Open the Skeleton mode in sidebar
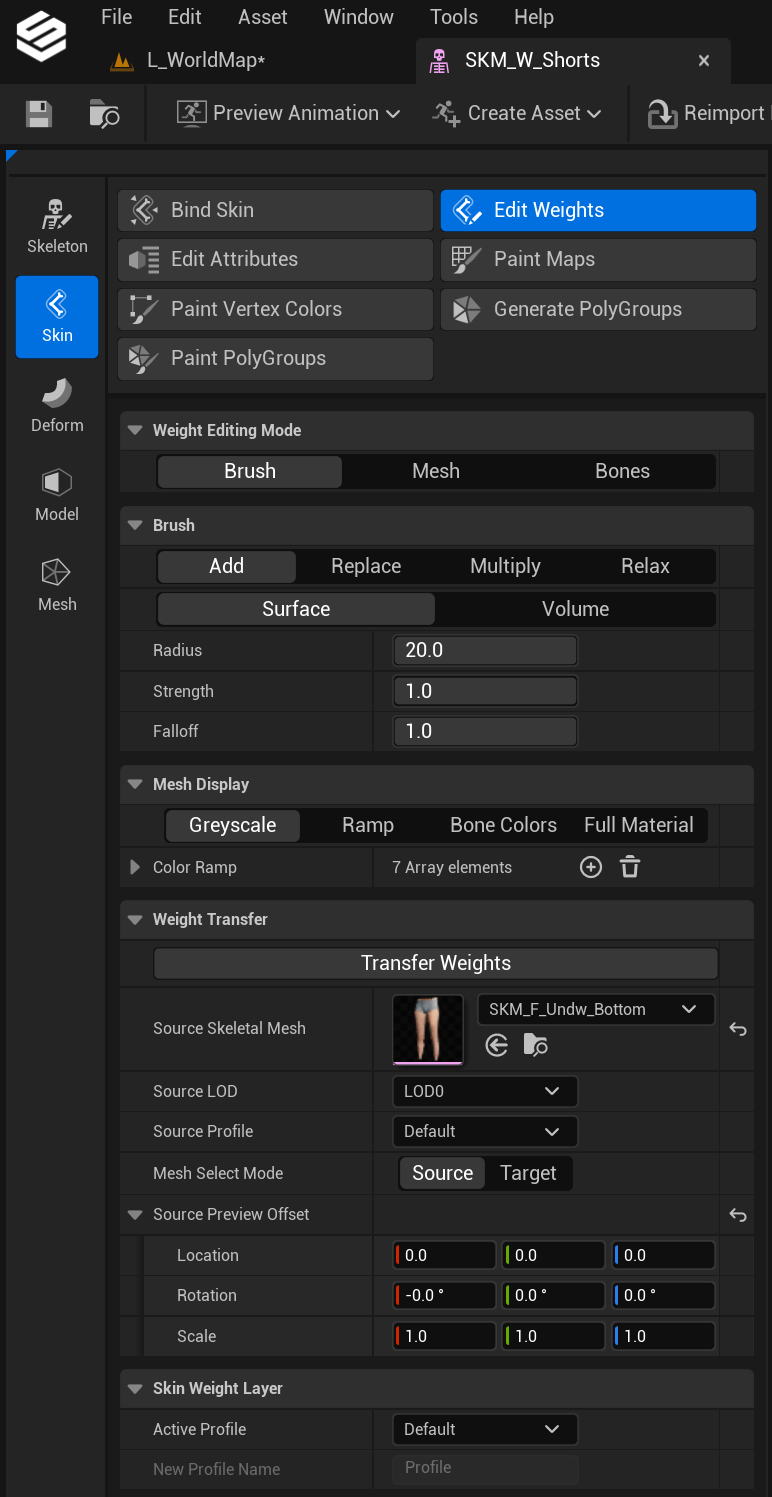The height and width of the screenshot is (1497, 772). [x=57, y=225]
